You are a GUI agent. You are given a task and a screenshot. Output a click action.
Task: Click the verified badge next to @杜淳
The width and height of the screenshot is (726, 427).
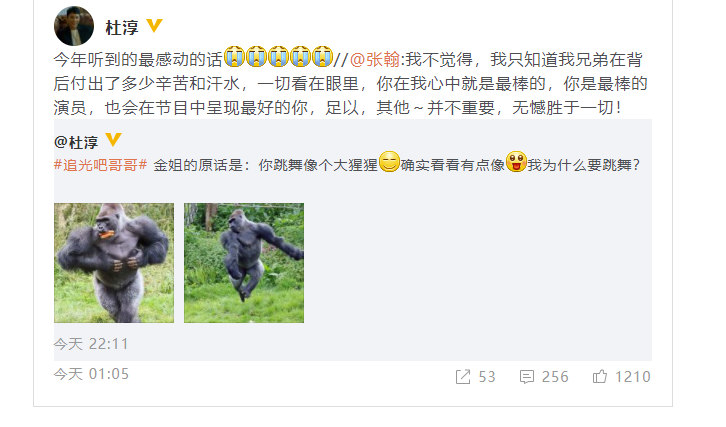pos(113,139)
